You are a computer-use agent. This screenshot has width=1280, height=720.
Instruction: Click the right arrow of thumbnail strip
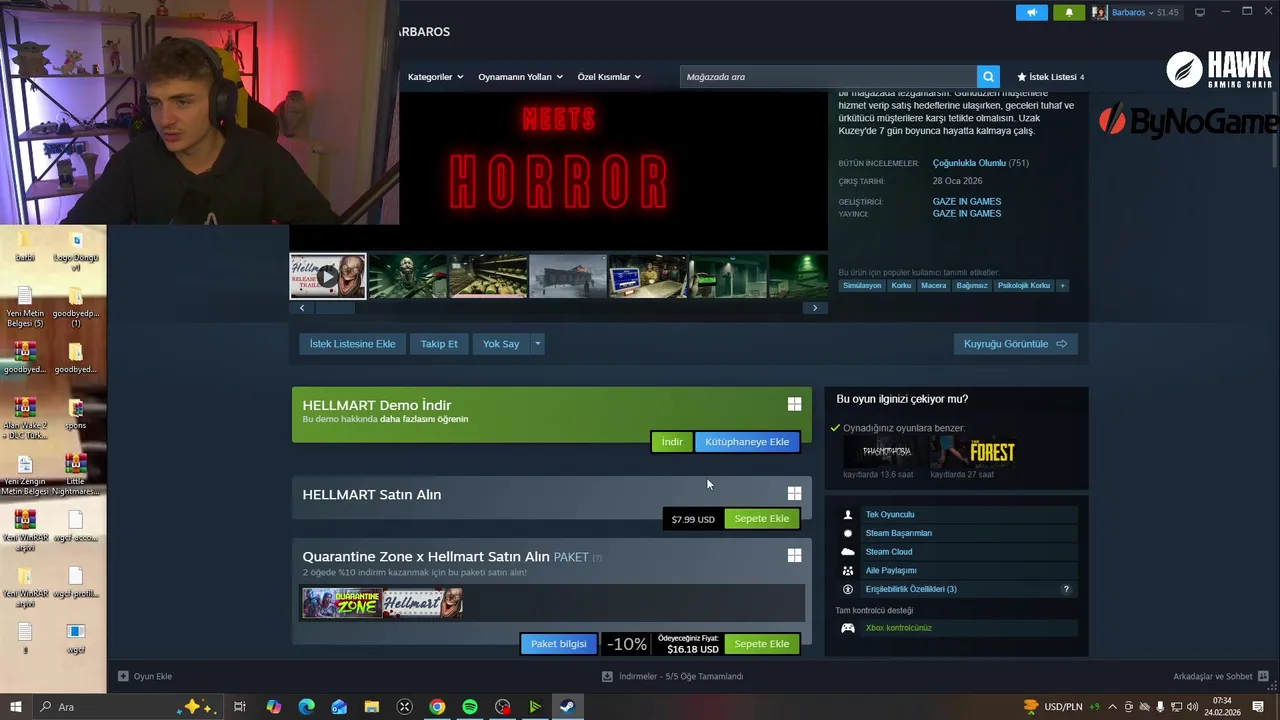tap(815, 308)
